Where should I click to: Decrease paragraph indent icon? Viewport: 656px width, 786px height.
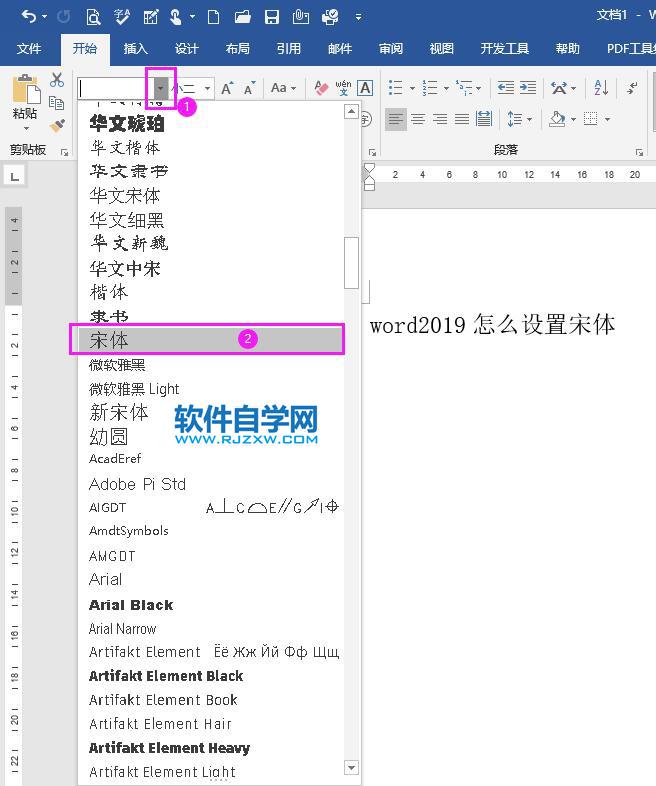tap(506, 88)
